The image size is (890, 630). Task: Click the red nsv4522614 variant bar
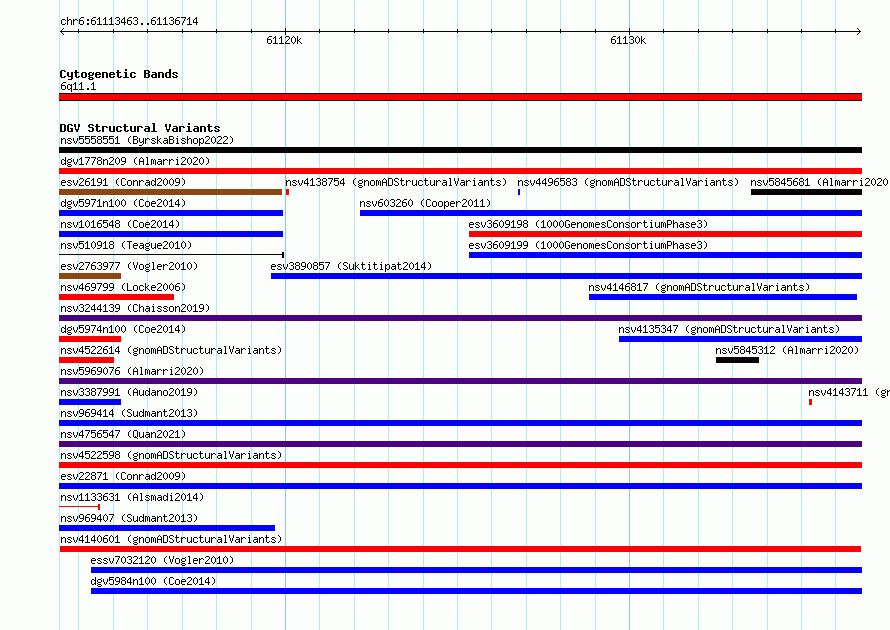(86, 360)
